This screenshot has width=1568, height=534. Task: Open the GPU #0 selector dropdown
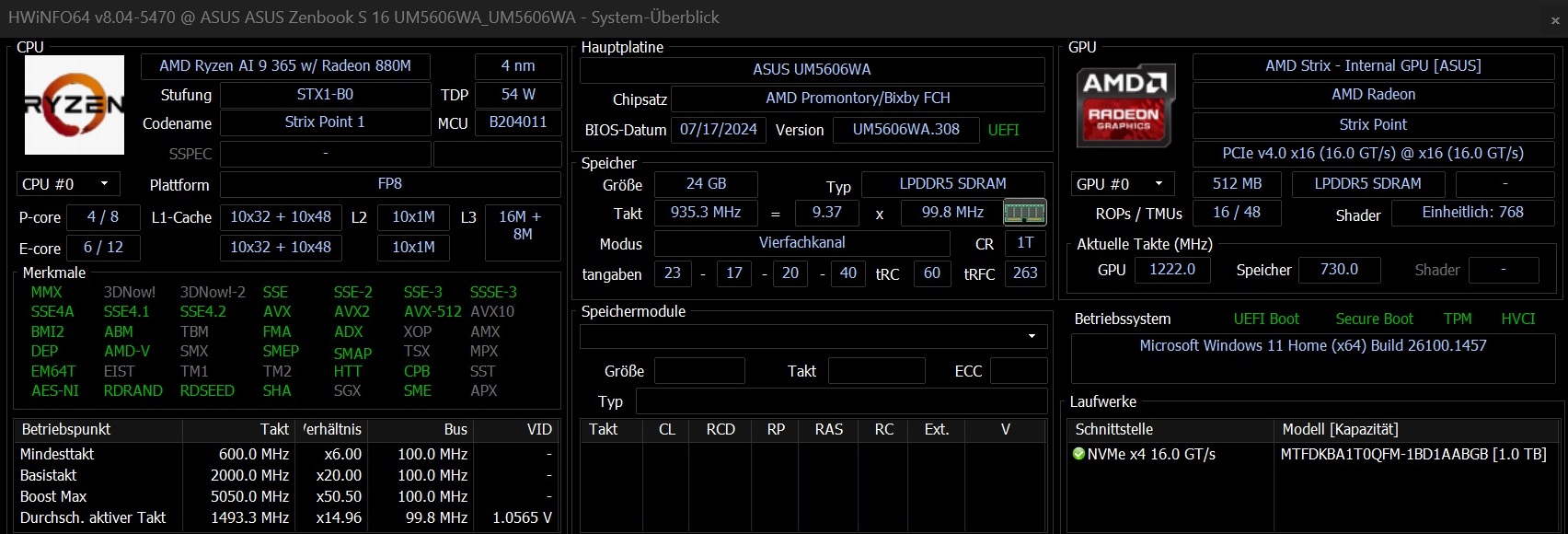coord(1123,184)
